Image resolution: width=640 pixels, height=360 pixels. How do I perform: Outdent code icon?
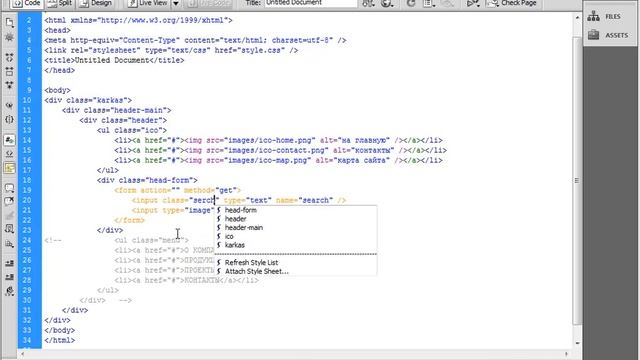(x=9, y=277)
